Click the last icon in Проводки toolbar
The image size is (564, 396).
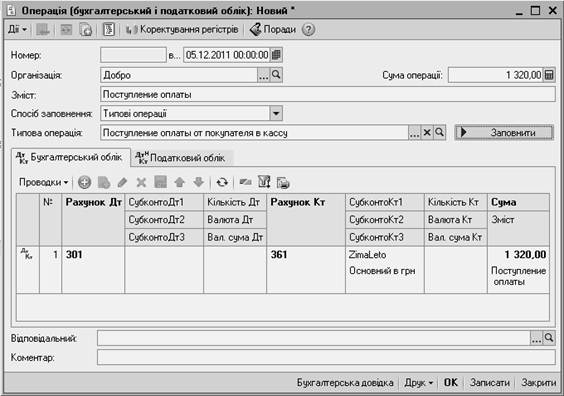(x=283, y=183)
